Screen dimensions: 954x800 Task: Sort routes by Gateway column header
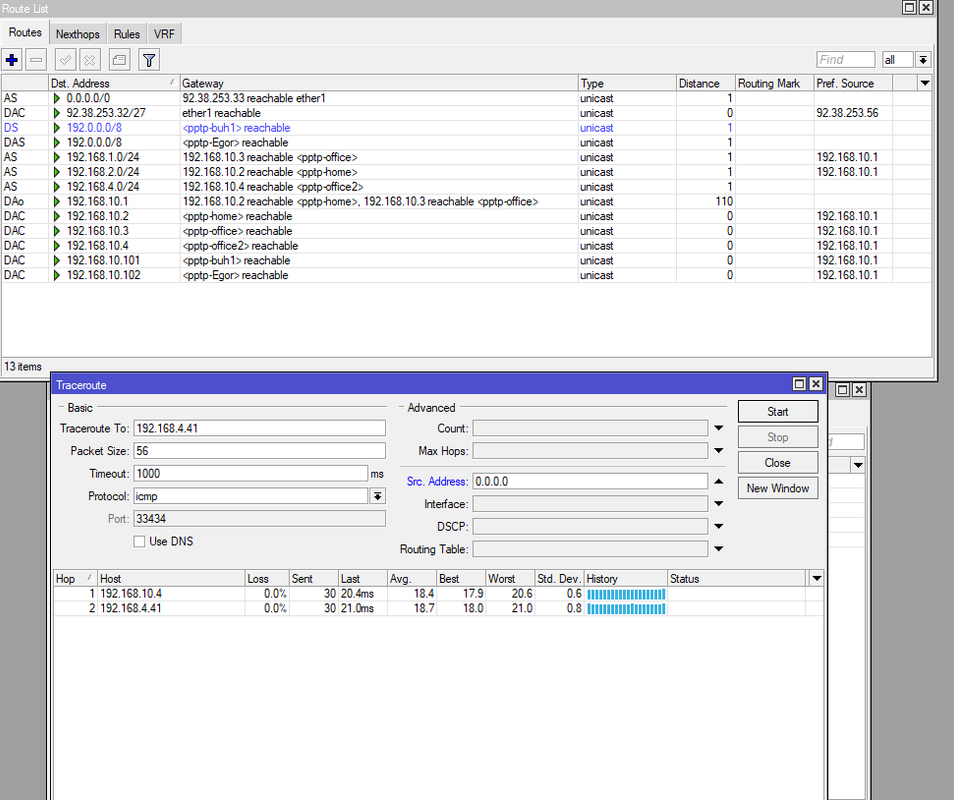(378, 83)
